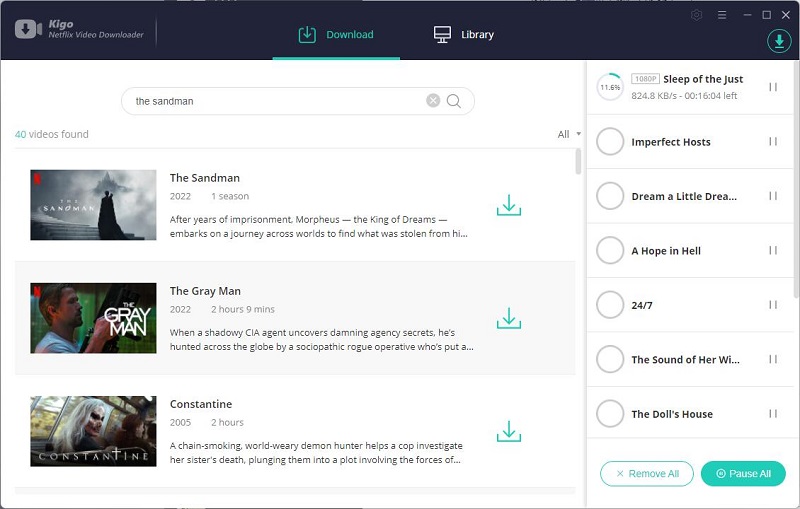Viewport: 800px width, 509px height.
Task: Click the 2 hours 9 mins label
Action: 243,310
